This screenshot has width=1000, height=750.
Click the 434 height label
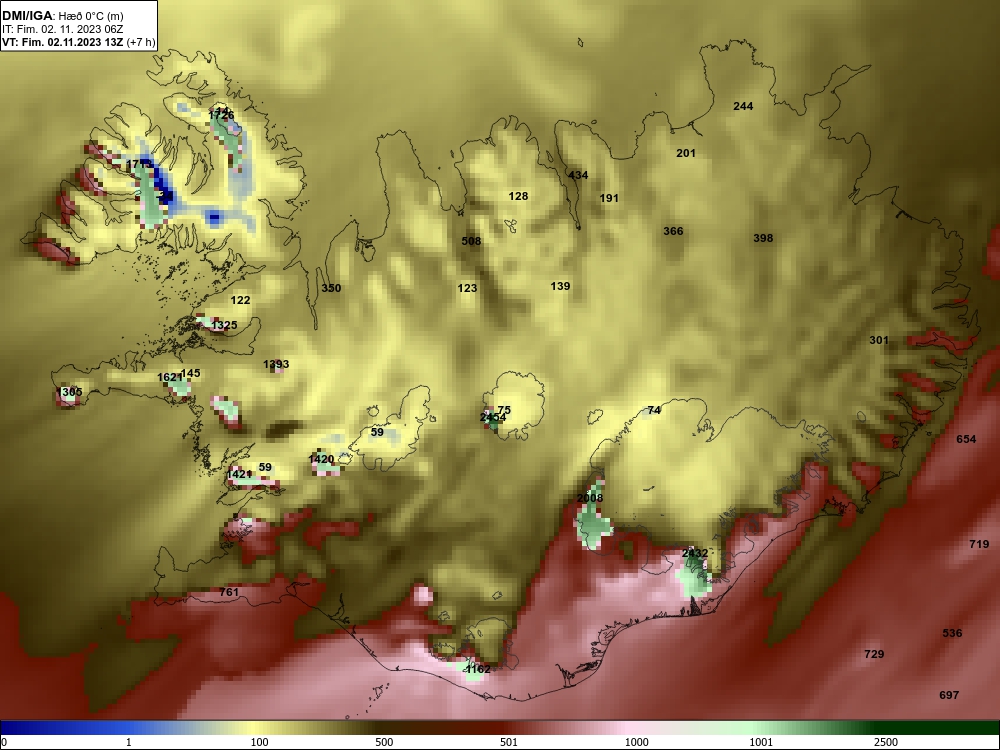pos(578,175)
